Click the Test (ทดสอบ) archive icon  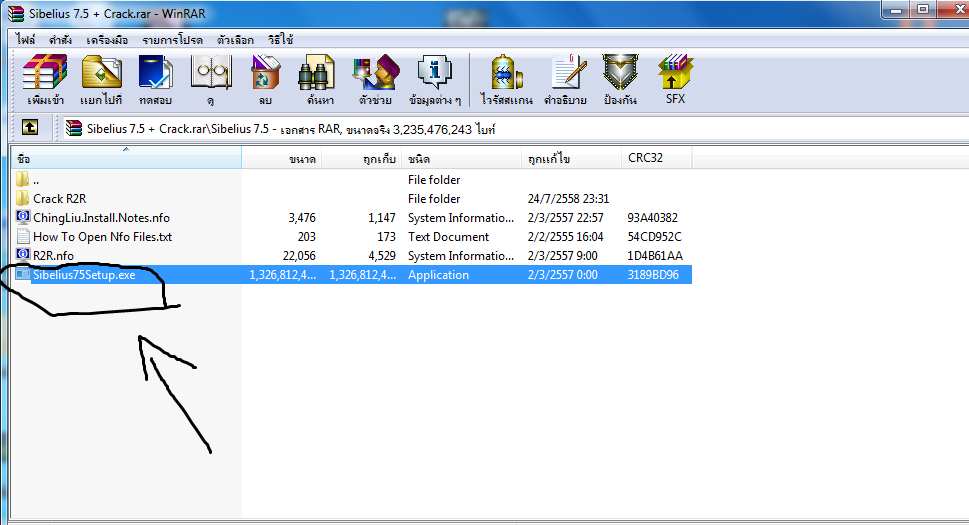point(155,72)
